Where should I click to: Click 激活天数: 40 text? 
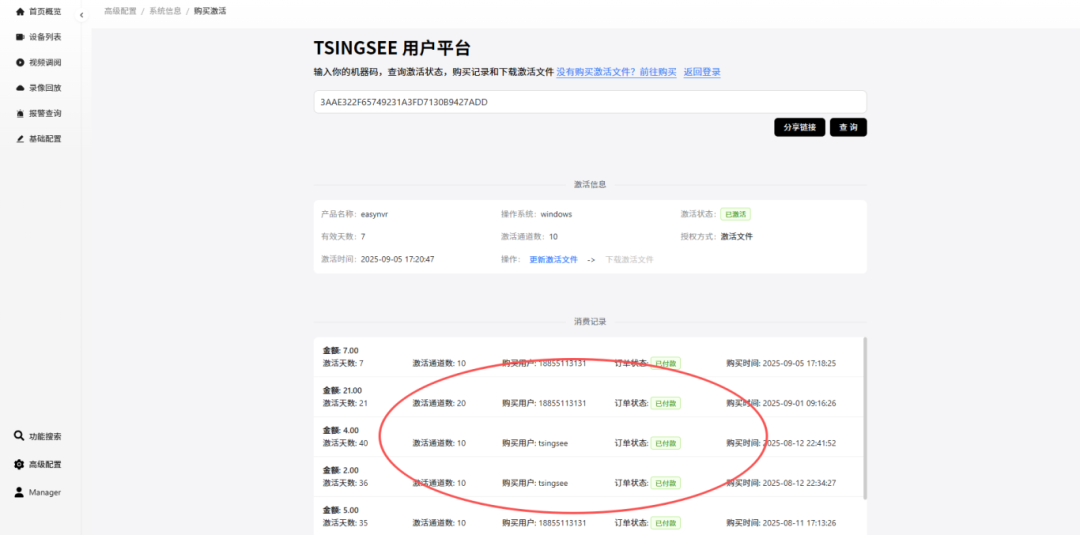pos(345,443)
